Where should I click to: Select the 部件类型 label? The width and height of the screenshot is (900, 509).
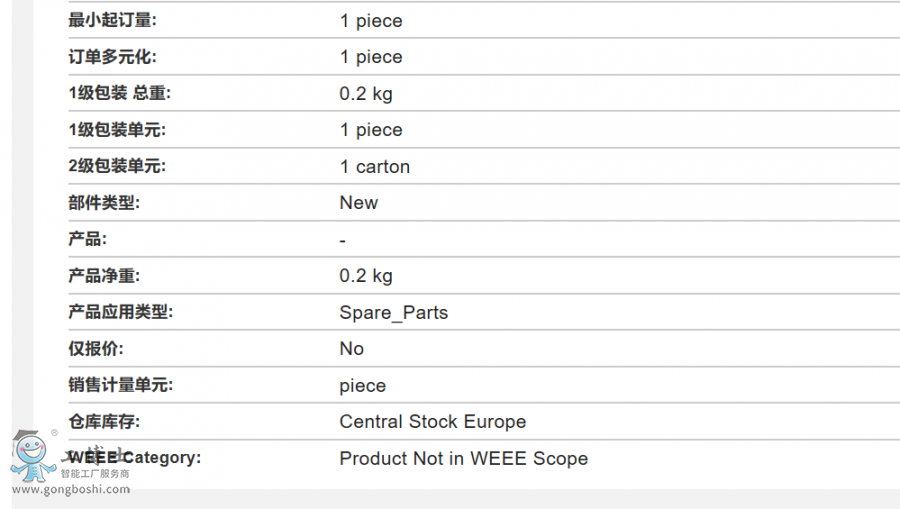pyautogui.click(x=104, y=203)
